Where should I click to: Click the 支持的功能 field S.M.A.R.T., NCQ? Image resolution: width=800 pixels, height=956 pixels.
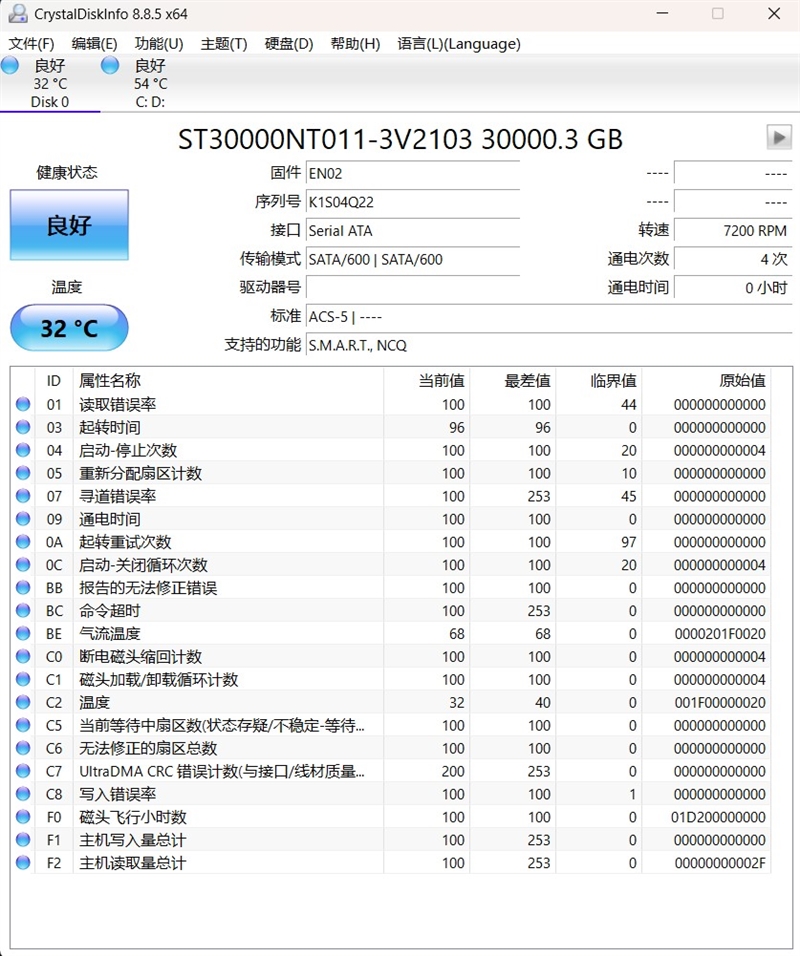tap(549, 346)
